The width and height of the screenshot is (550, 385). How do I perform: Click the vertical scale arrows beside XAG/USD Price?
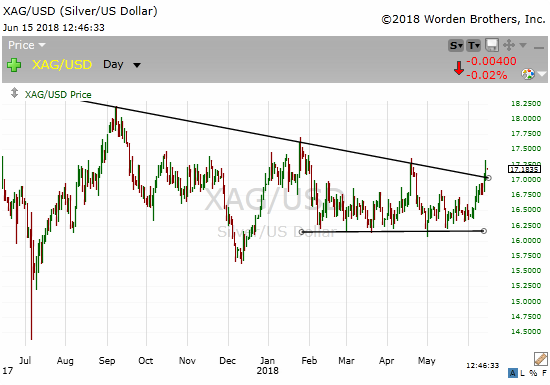[x=14, y=93]
